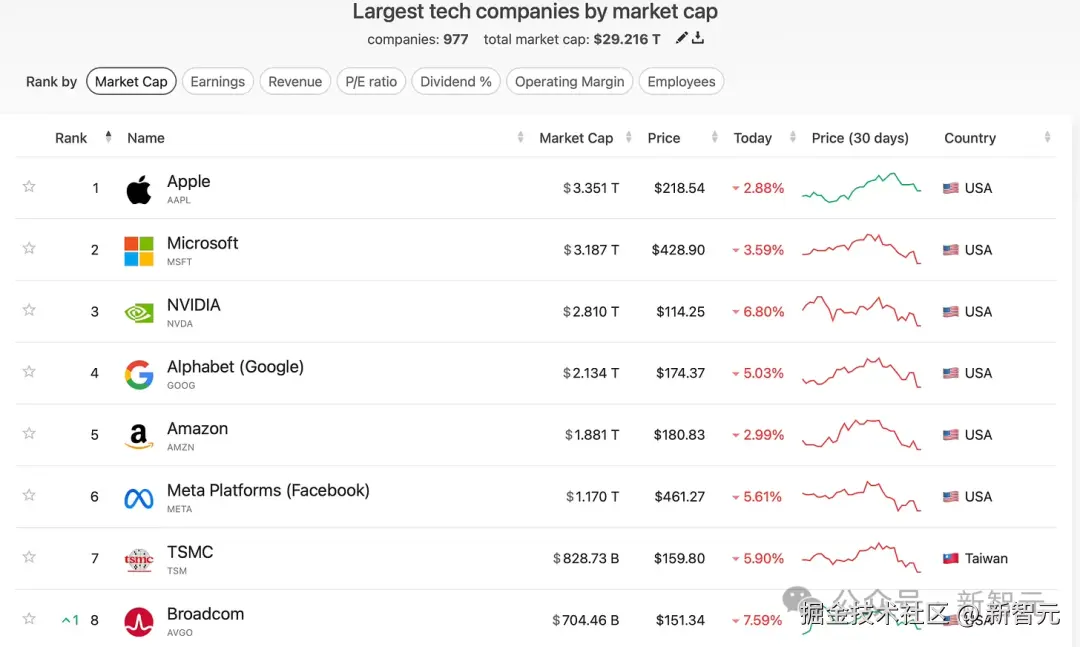1080x647 pixels.
Task: Sort by the Price column arrows
Action: pos(714,137)
